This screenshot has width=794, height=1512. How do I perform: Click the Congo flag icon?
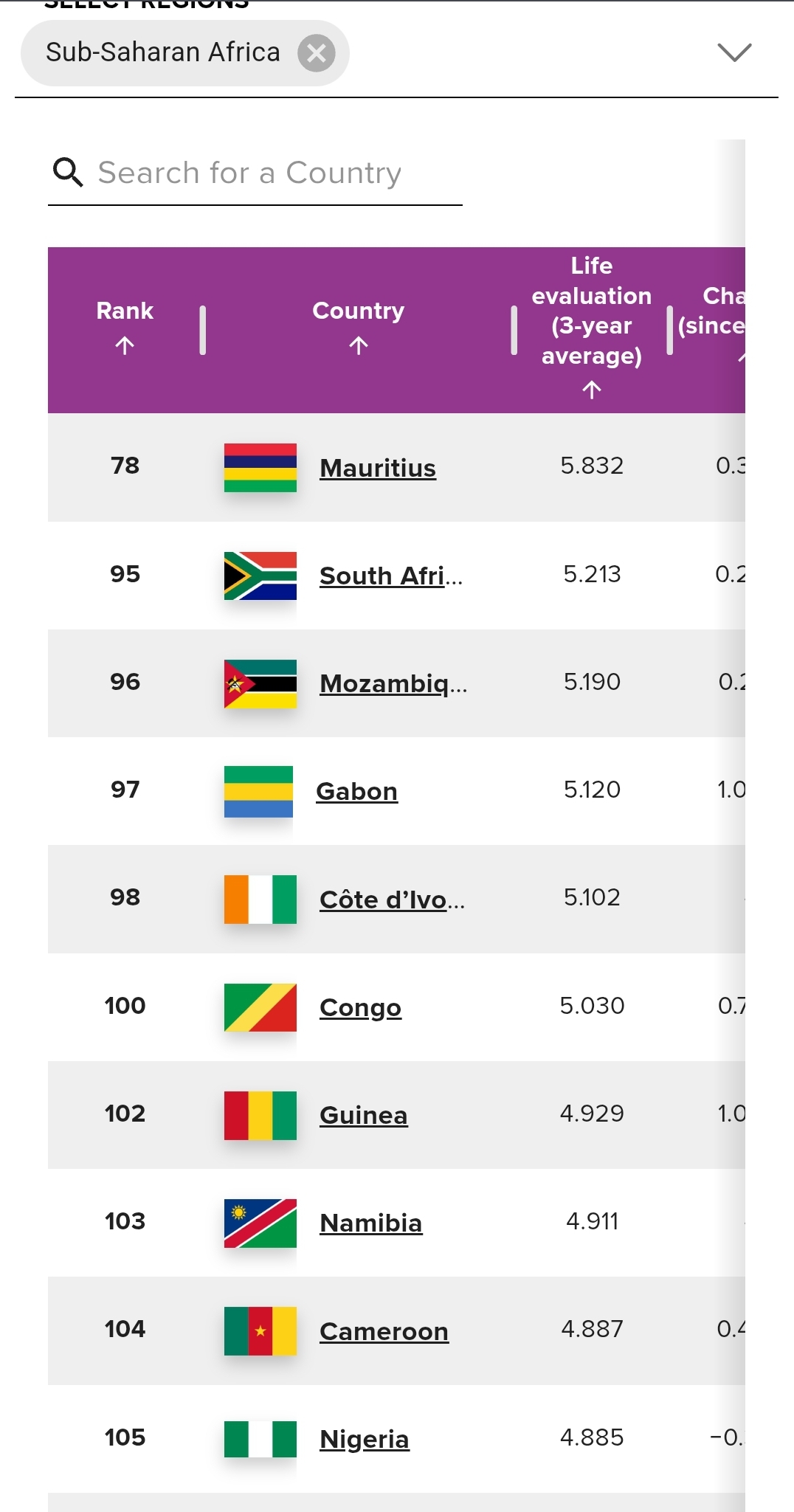tap(260, 1007)
